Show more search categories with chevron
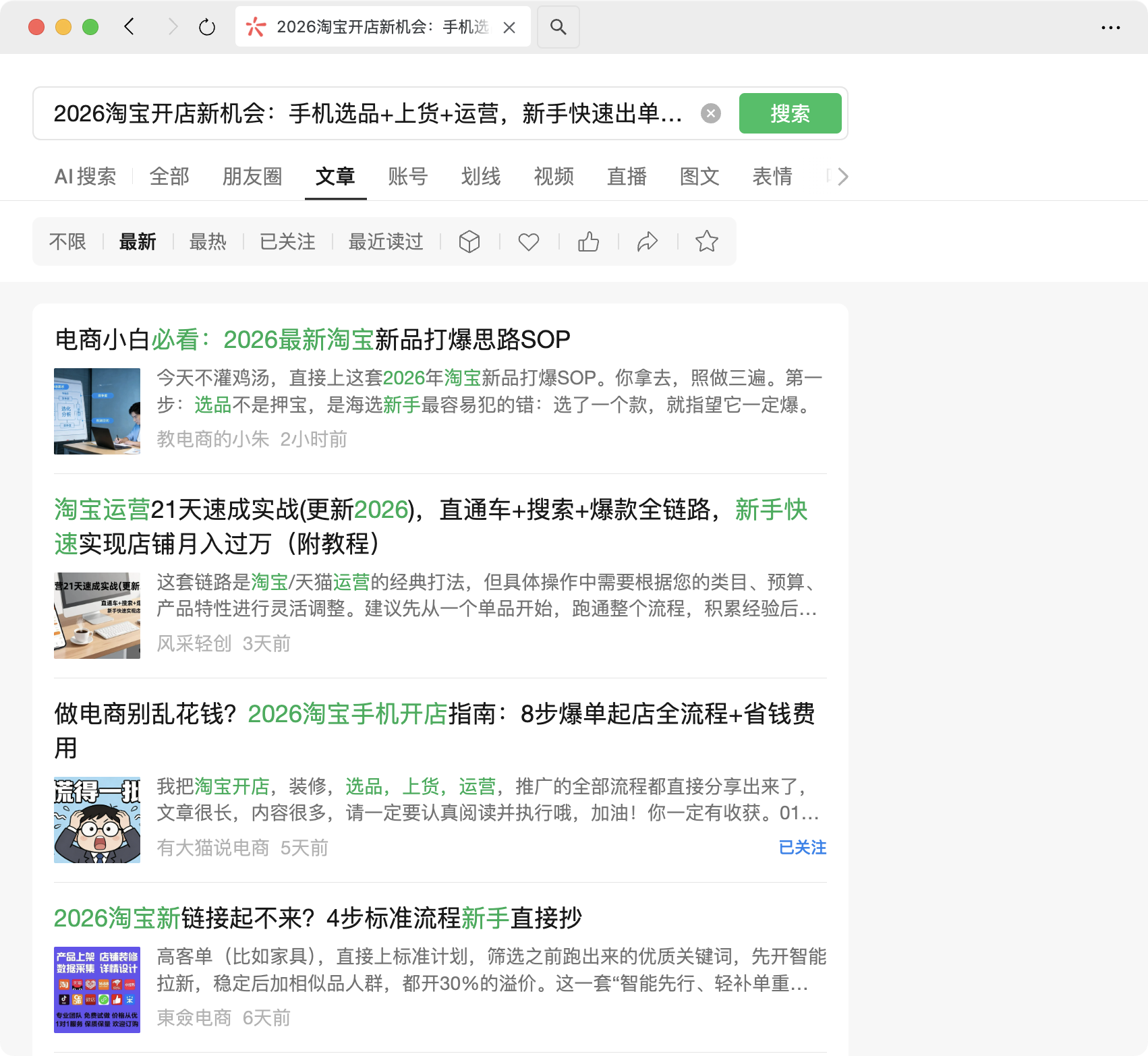 tap(842, 177)
